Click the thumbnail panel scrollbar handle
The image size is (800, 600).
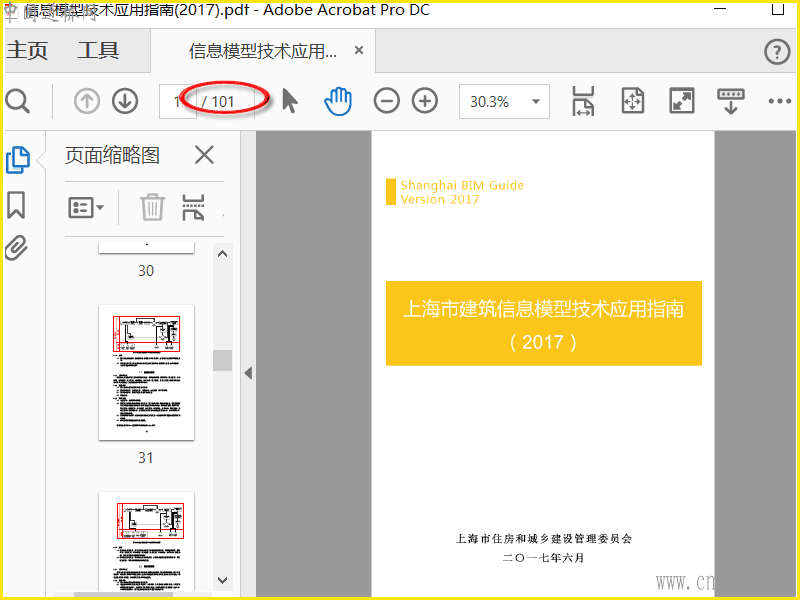click(x=222, y=360)
